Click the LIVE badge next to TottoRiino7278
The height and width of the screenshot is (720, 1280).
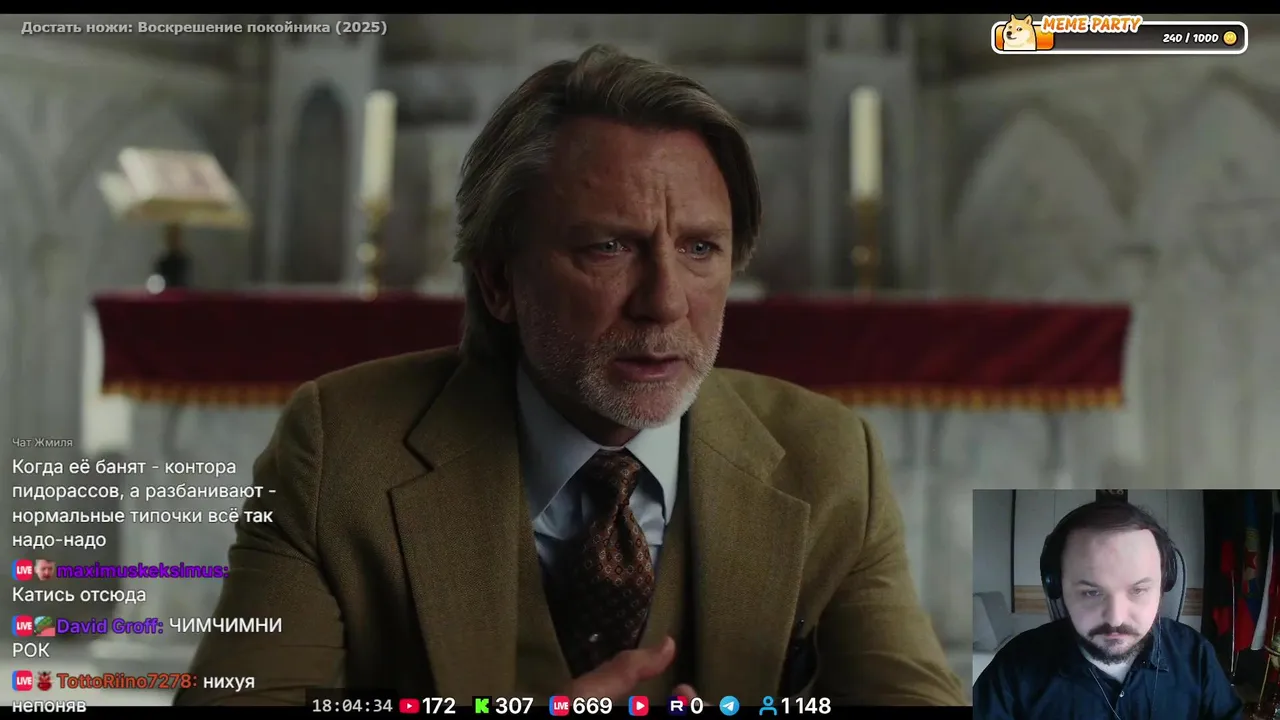[x=23, y=681]
